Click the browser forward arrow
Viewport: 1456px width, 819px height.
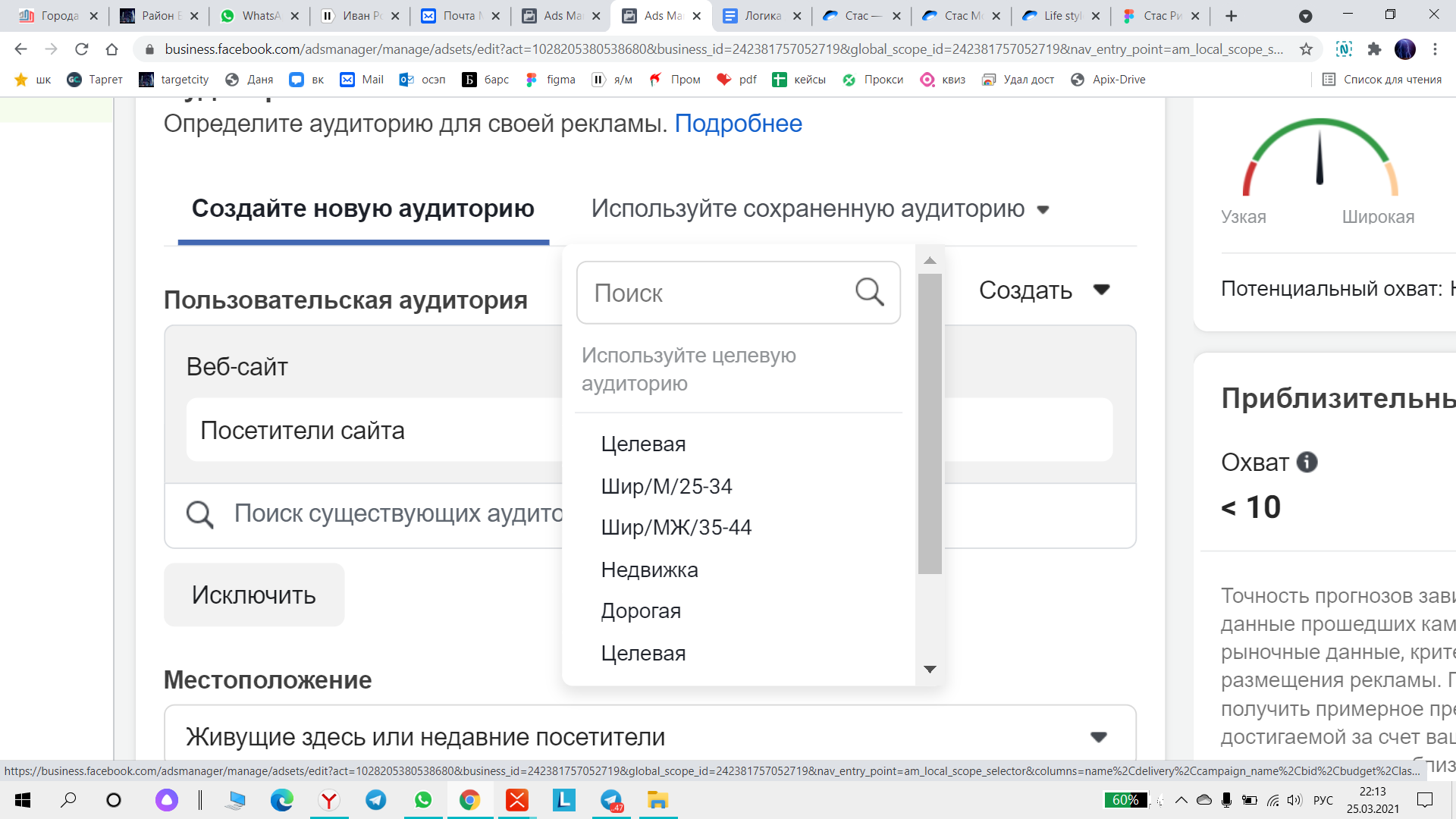click(x=51, y=49)
